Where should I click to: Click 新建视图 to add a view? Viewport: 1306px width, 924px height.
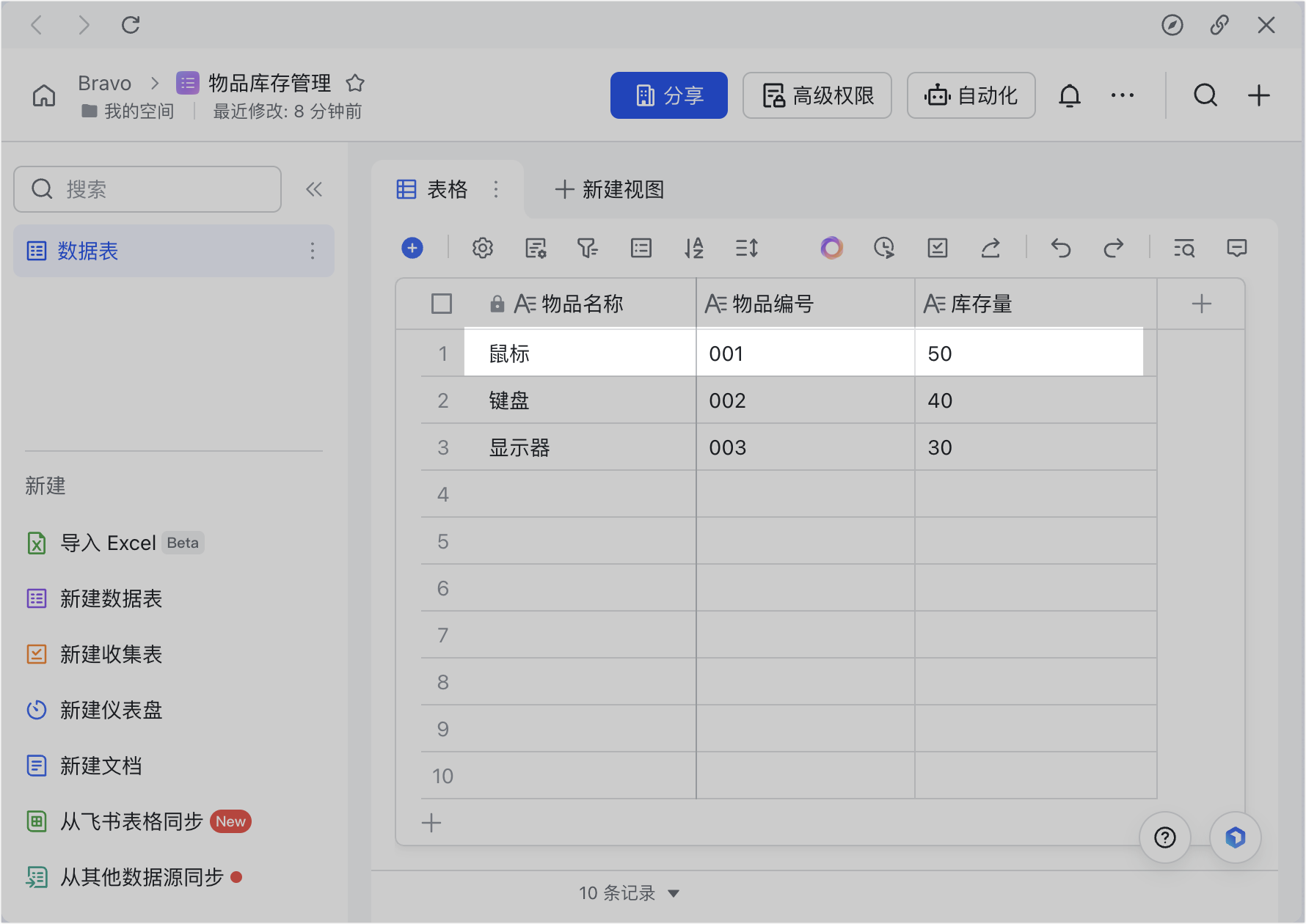point(610,189)
